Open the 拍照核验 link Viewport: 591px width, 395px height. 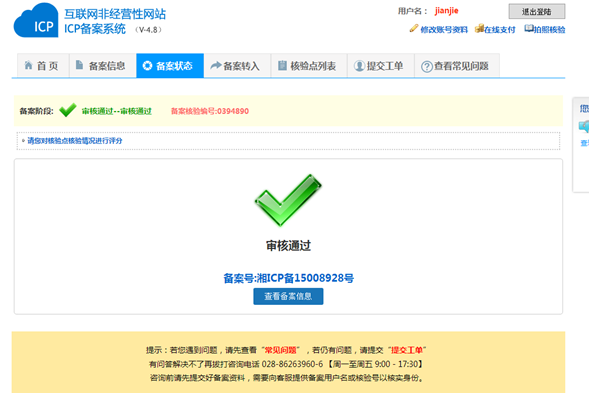(x=549, y=29)
